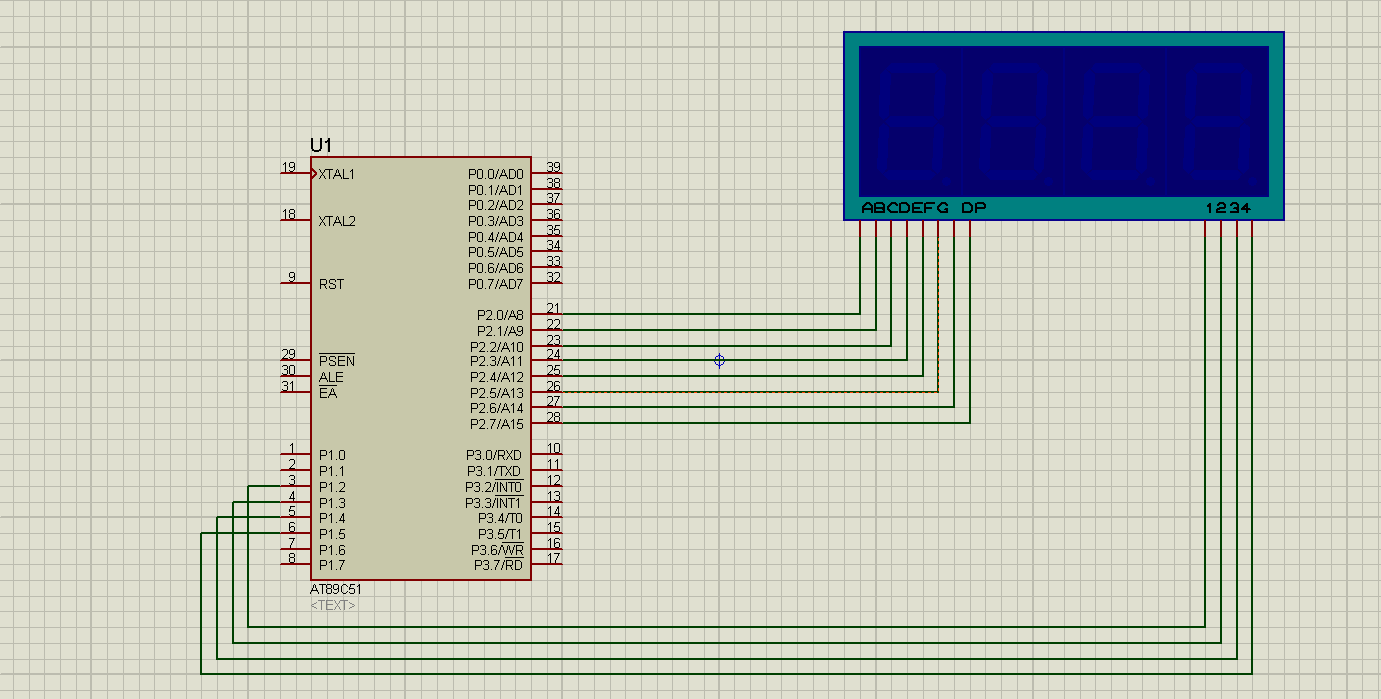Click the P2.1/A9 pin label
Screen dimensions: 1381x699
500,331
